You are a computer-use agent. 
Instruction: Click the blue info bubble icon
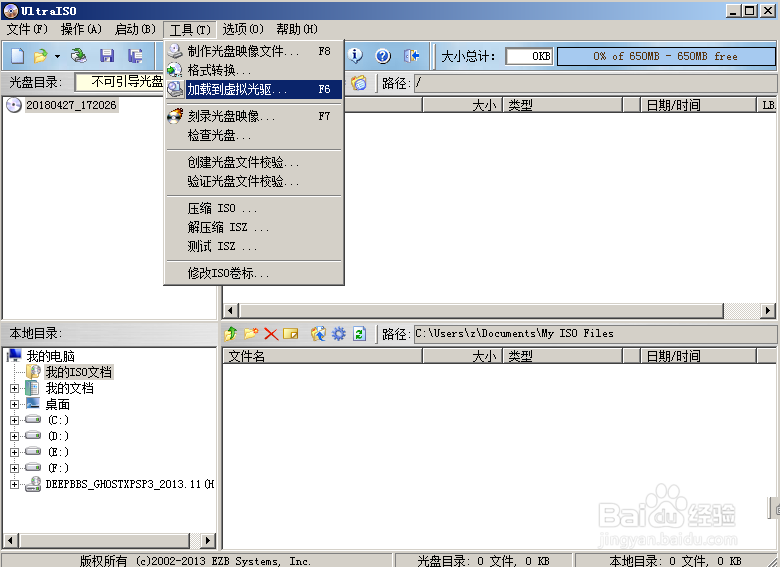355,56
